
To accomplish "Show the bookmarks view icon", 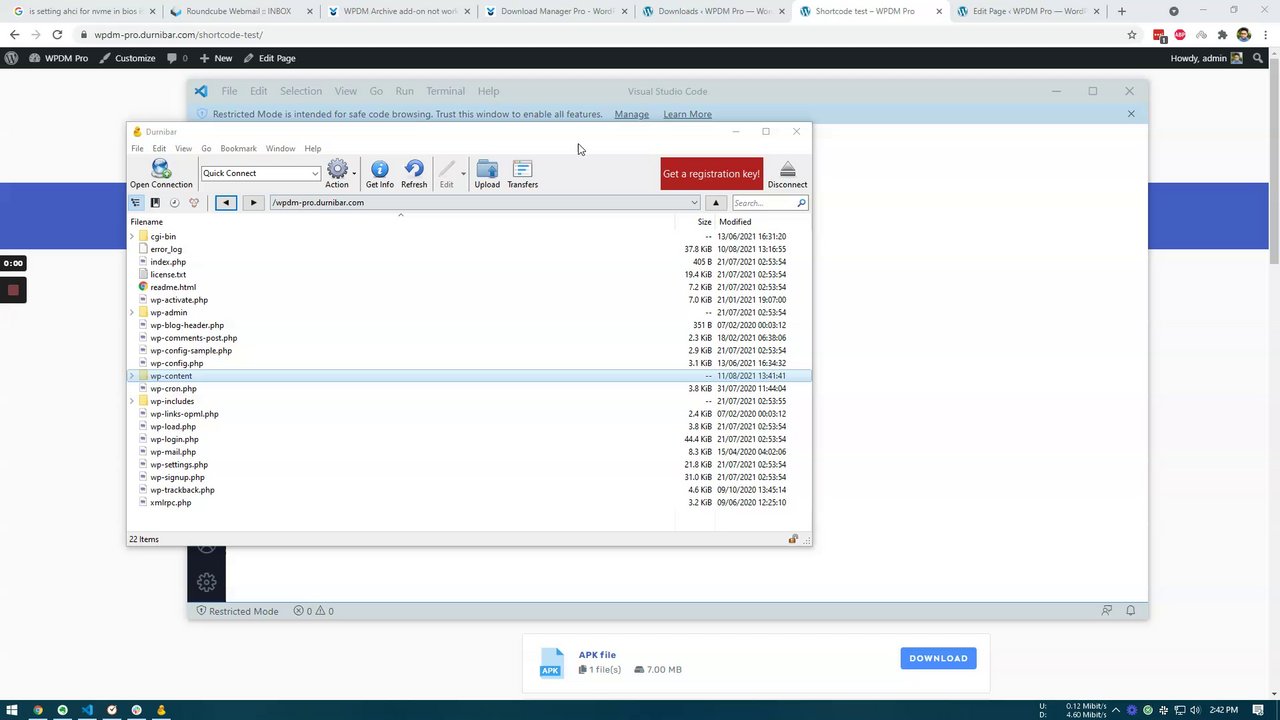I will (155, 203).
